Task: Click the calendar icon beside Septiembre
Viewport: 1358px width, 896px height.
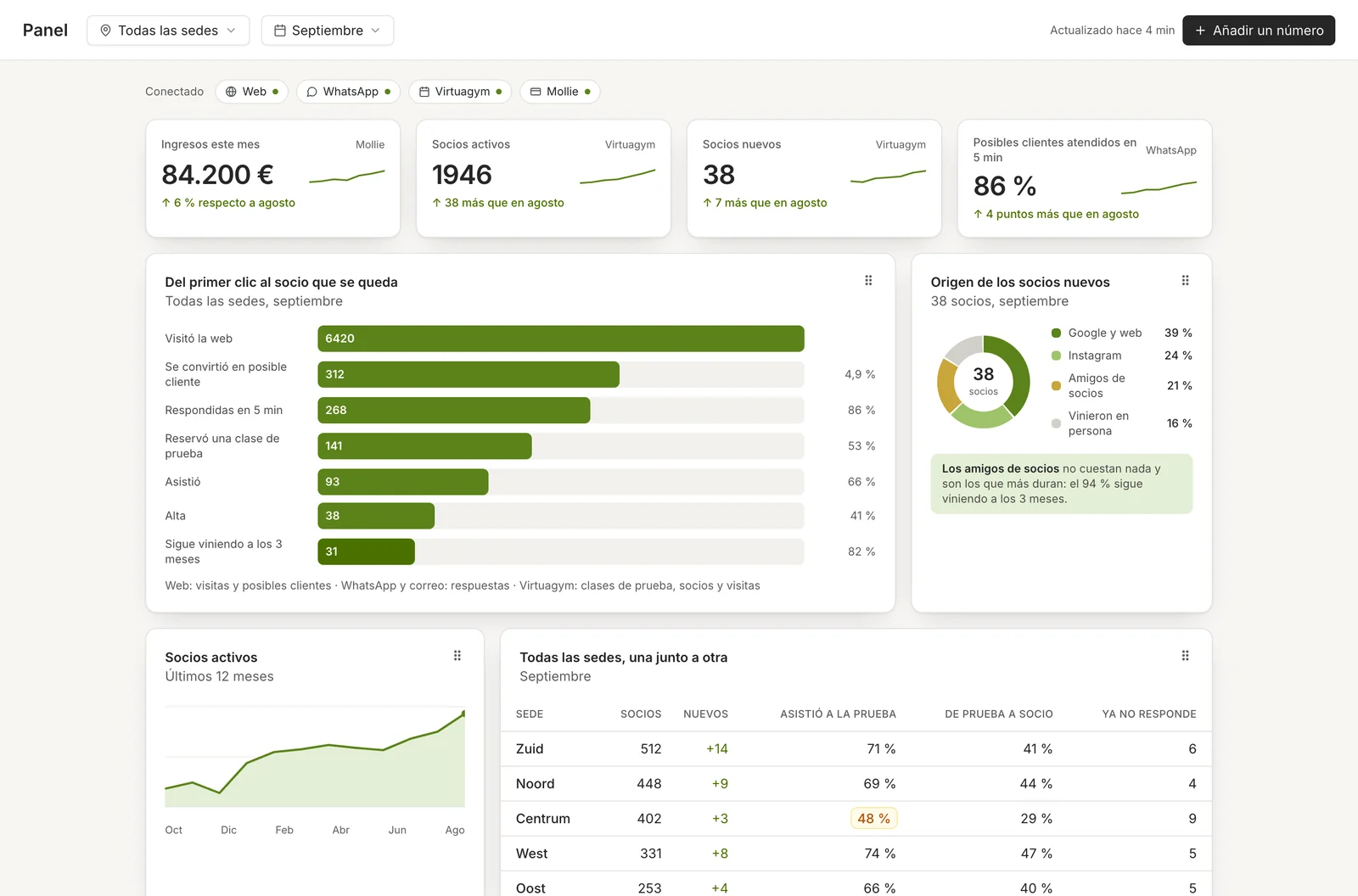Action: click(x=279, y=31)
